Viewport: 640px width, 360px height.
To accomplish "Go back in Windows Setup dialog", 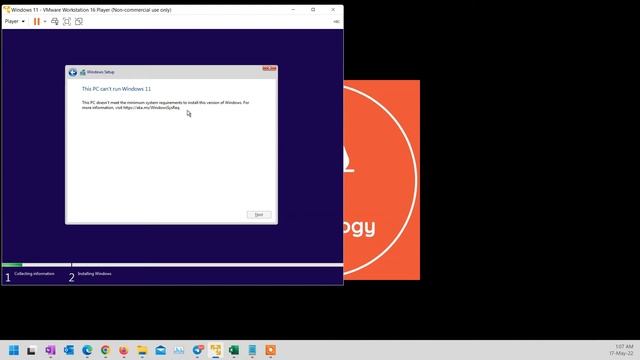I will tap(73, 72).
